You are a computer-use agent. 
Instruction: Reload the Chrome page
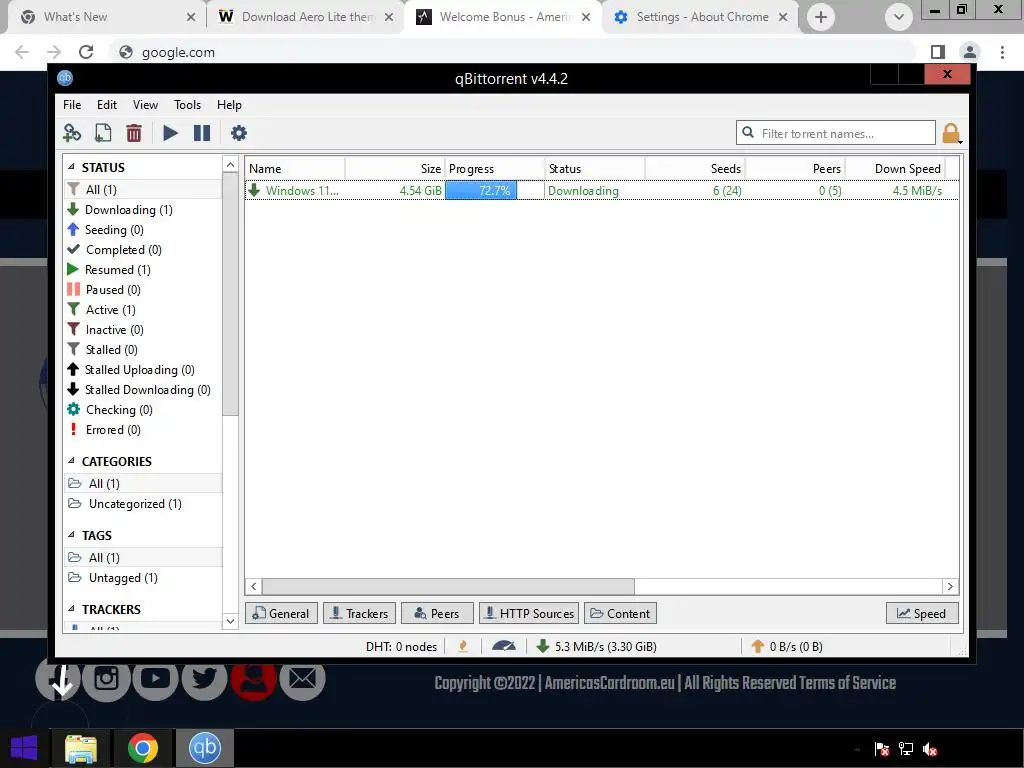[x=86, y=52]
